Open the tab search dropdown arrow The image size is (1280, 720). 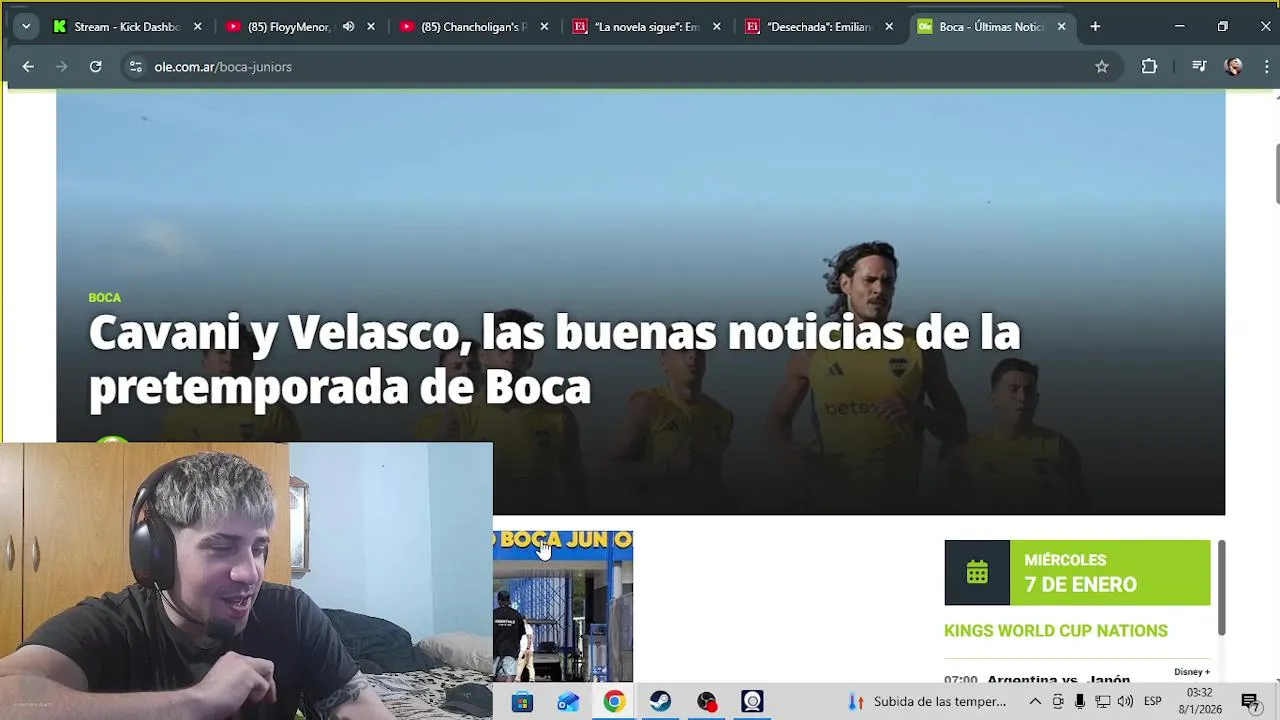pyautogui.click(x=26, y=27)
